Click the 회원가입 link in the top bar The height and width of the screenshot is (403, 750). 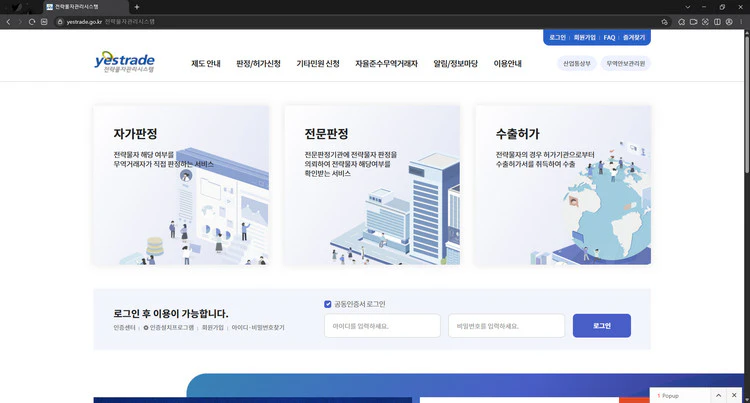point(585,37)
